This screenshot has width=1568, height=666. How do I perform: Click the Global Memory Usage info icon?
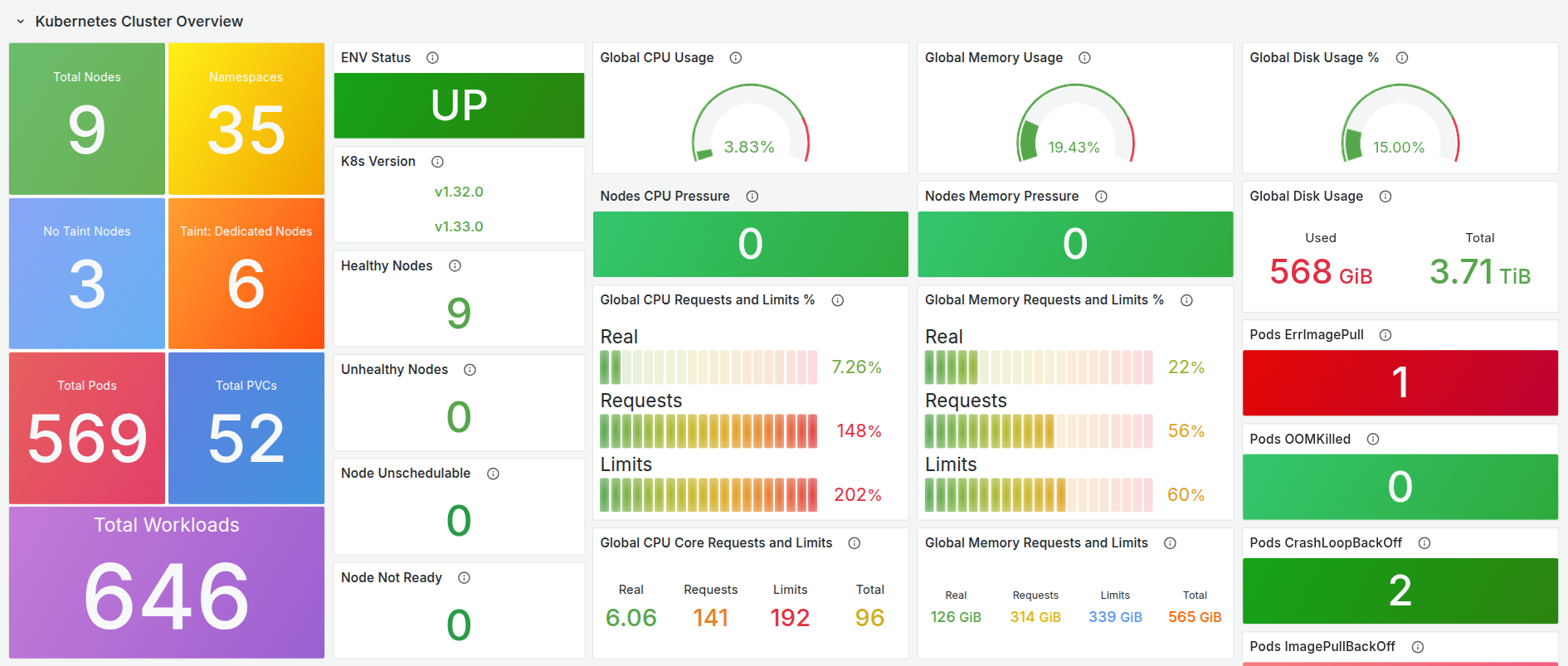(1084, 58)
